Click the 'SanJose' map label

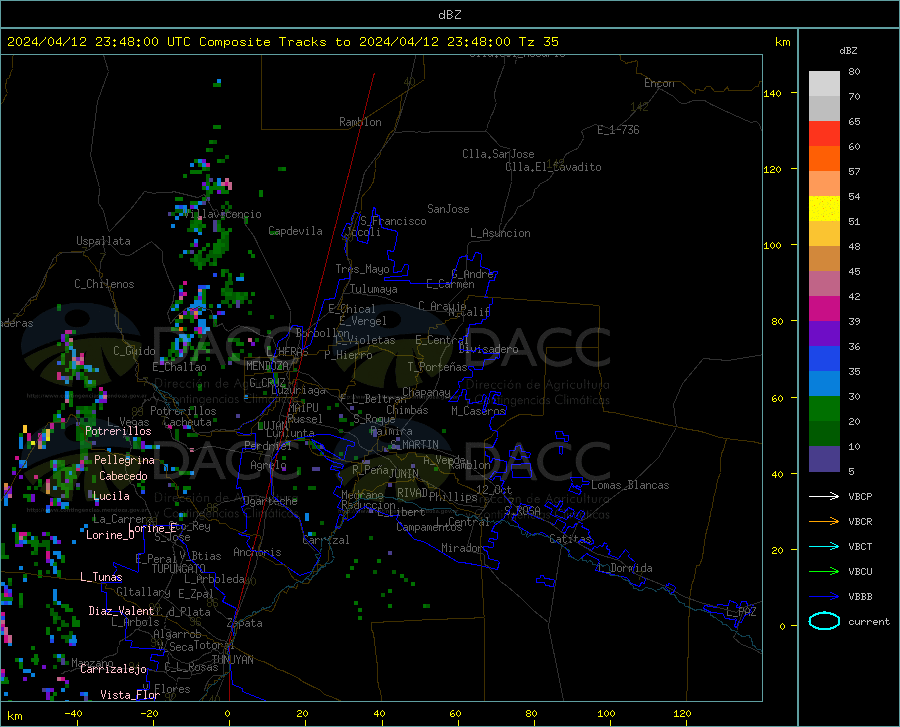[x=448, y=209]
